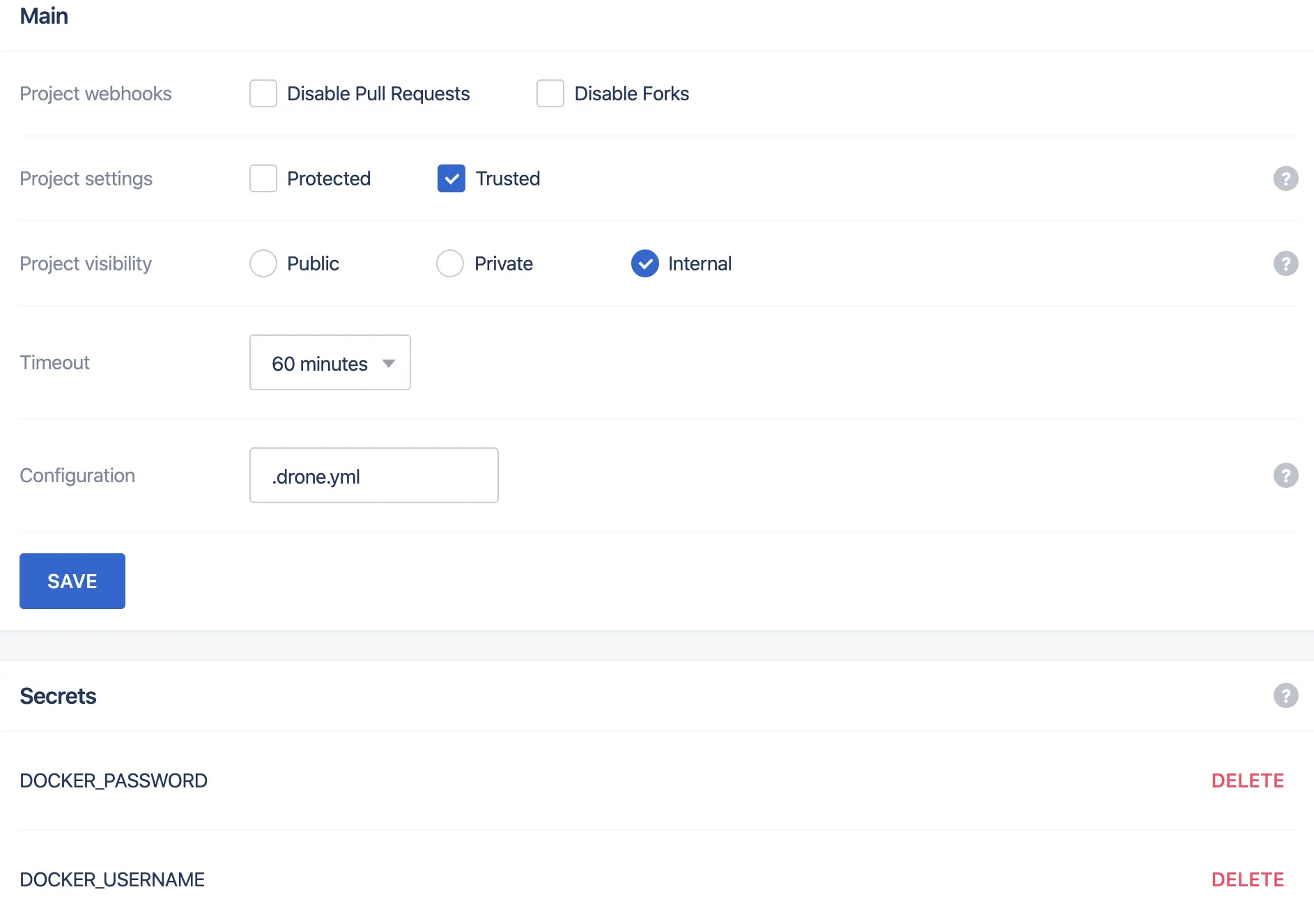
Task: Check the Disable Forks checkbox
Action: 550,93
